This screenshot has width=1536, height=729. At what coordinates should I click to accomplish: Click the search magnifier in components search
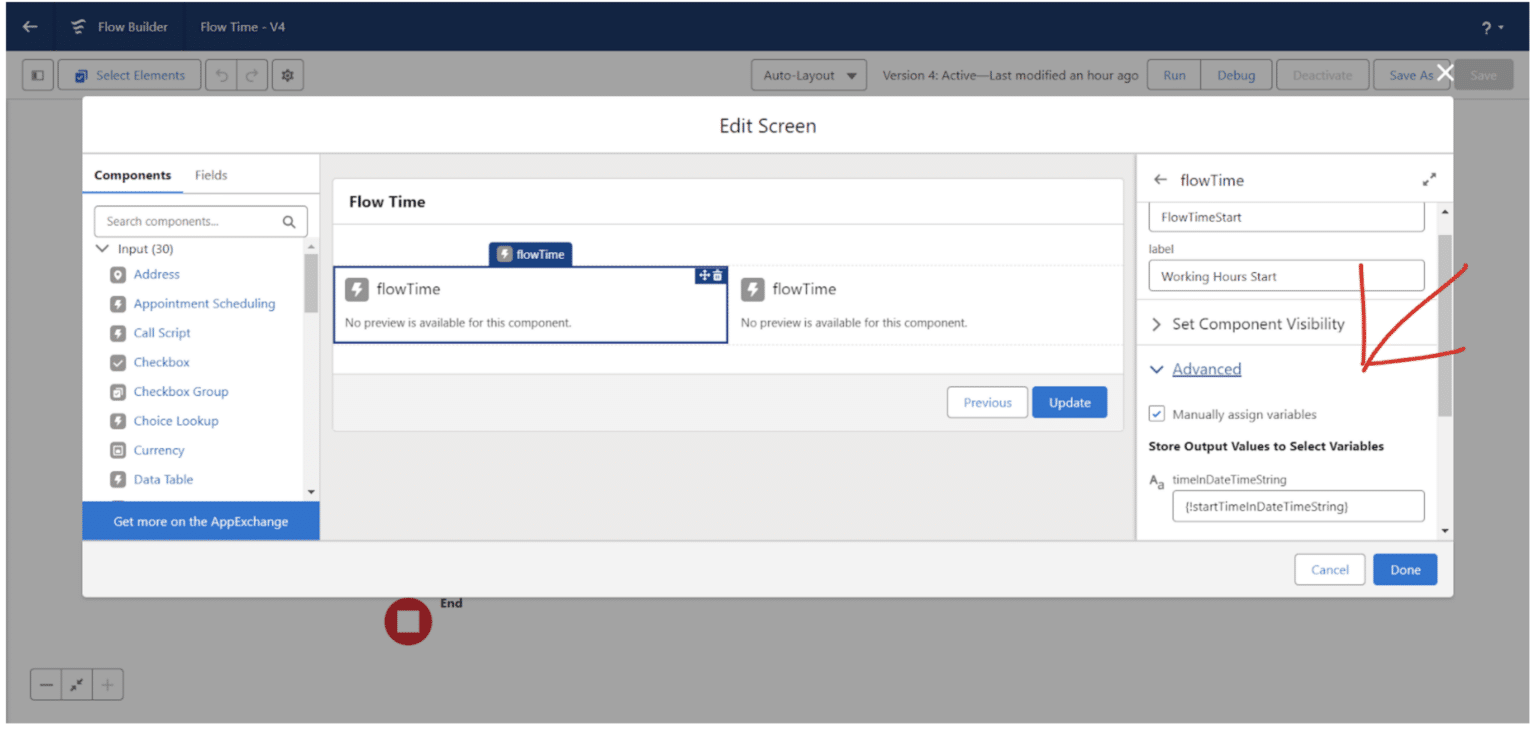(x=289, y=222)
